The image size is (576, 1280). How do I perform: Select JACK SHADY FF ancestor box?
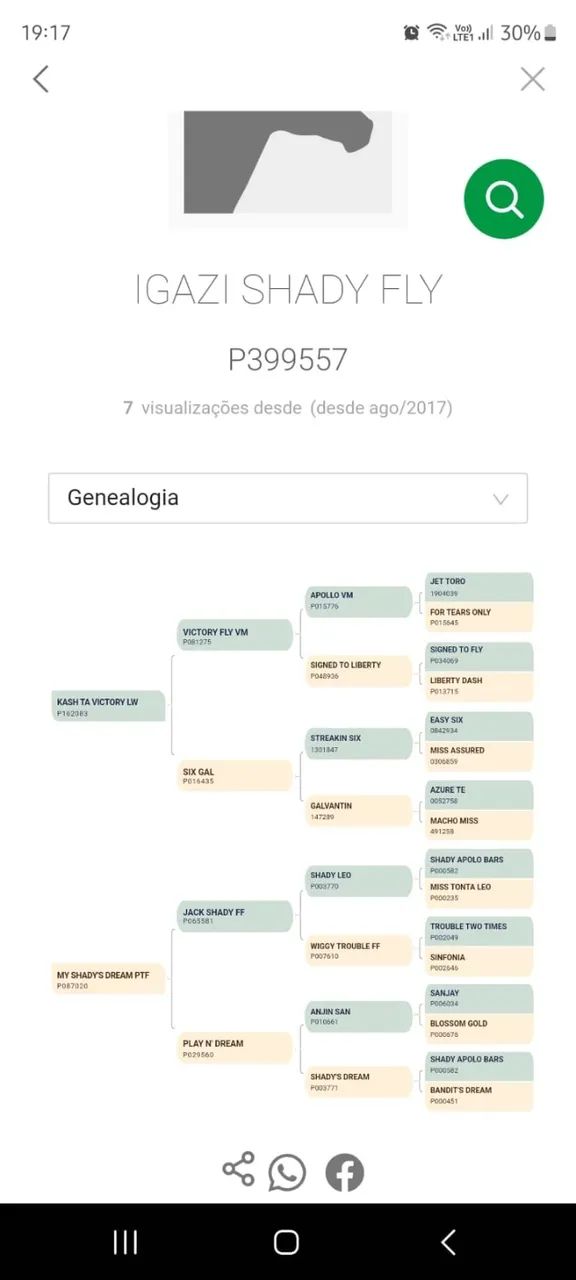(235, 916)
